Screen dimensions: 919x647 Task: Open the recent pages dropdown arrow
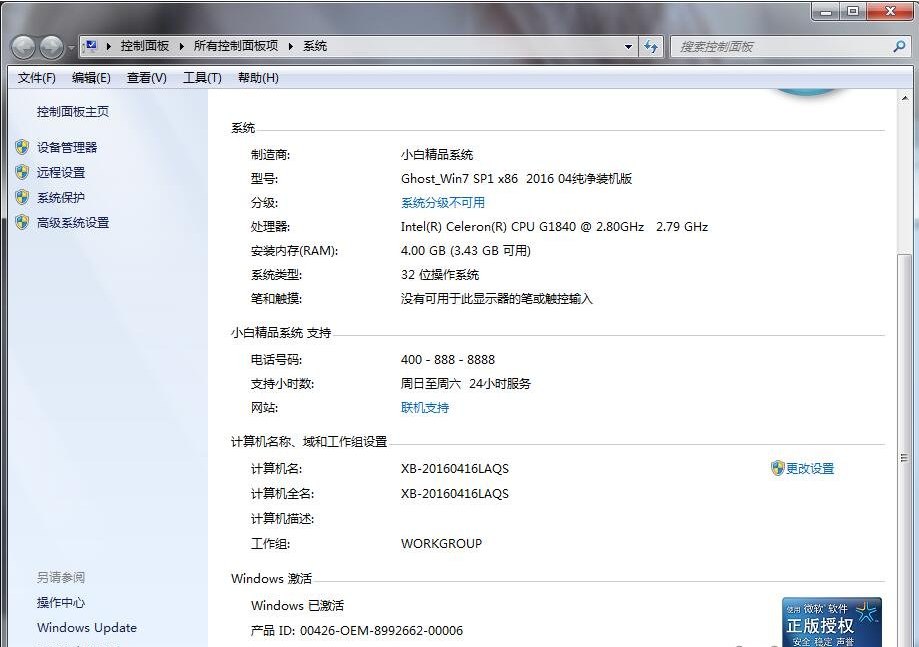point(71,48)
